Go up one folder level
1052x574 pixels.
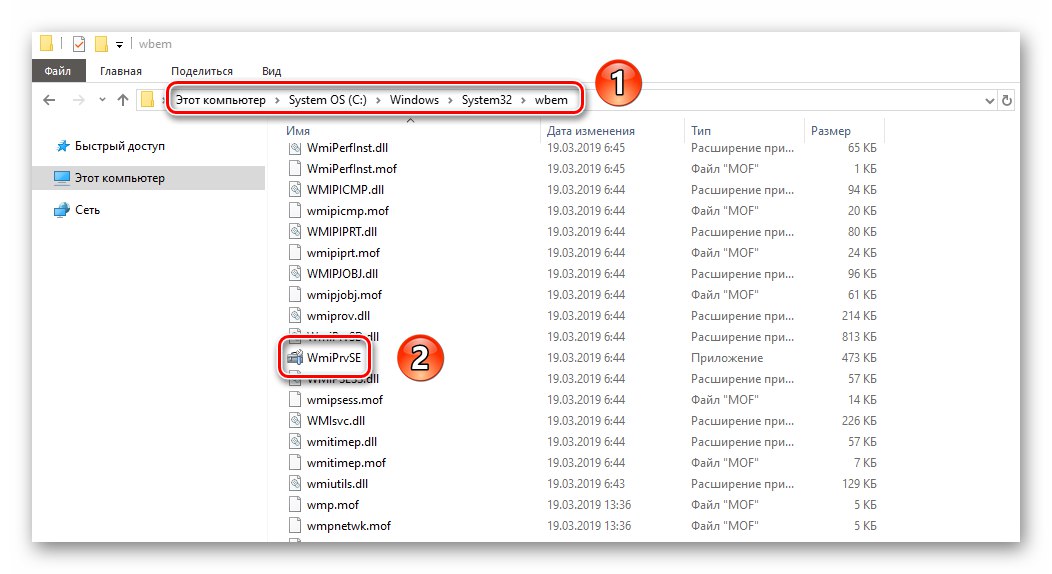tap(123, 100)
